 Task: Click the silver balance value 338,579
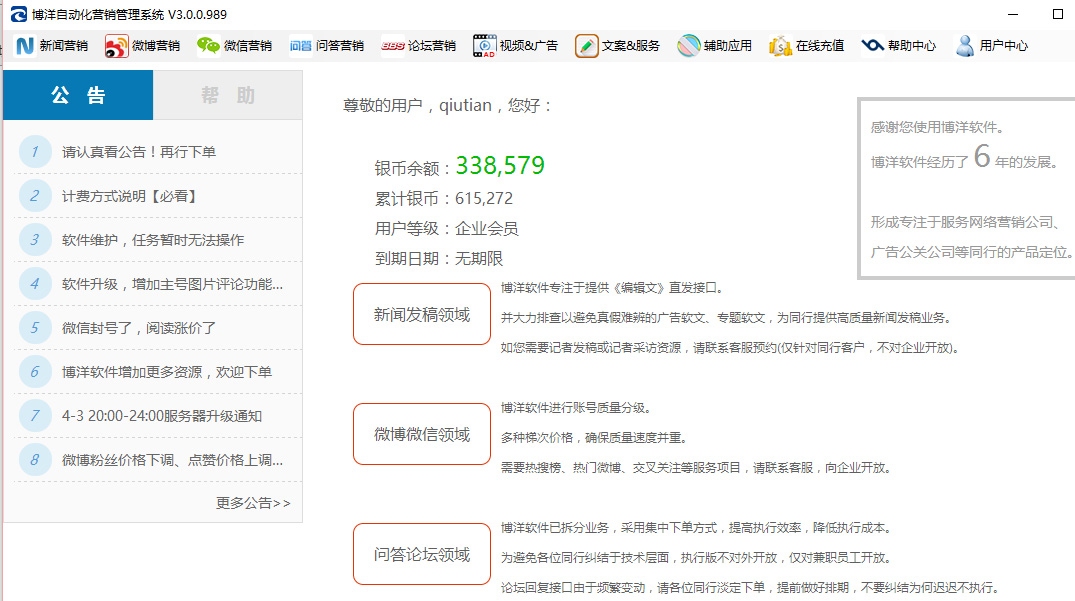click(x=500, y=165)
